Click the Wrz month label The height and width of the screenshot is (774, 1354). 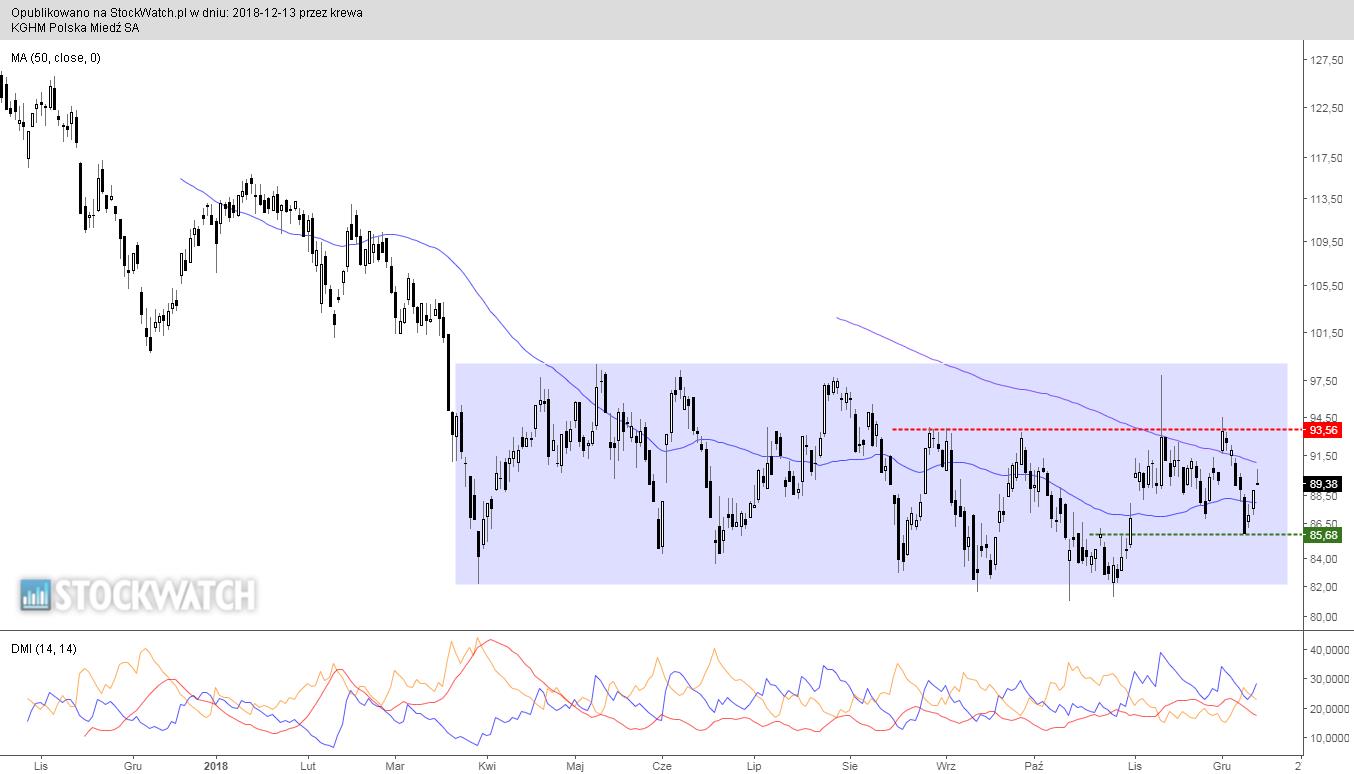point(945,766)
